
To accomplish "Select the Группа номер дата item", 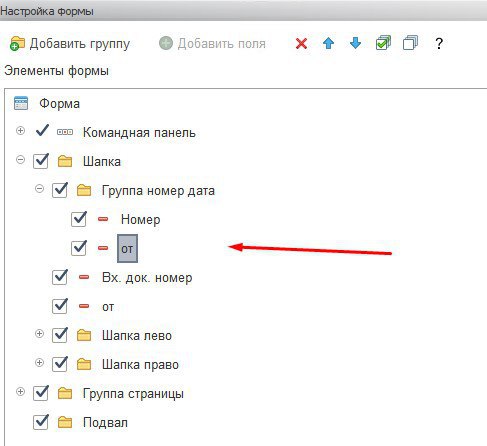I will coord(158,191).
